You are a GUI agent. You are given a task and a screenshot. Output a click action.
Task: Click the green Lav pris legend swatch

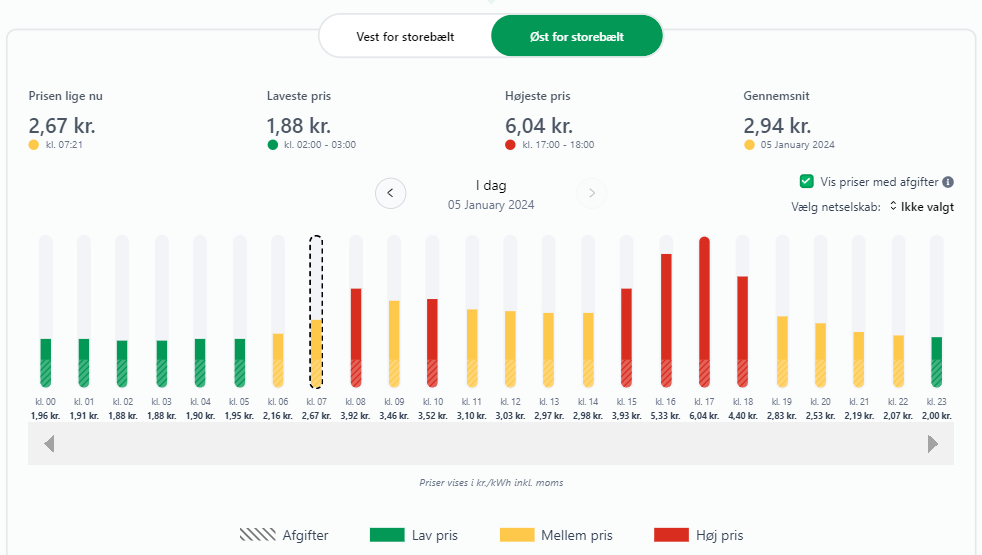pos(387,535)
